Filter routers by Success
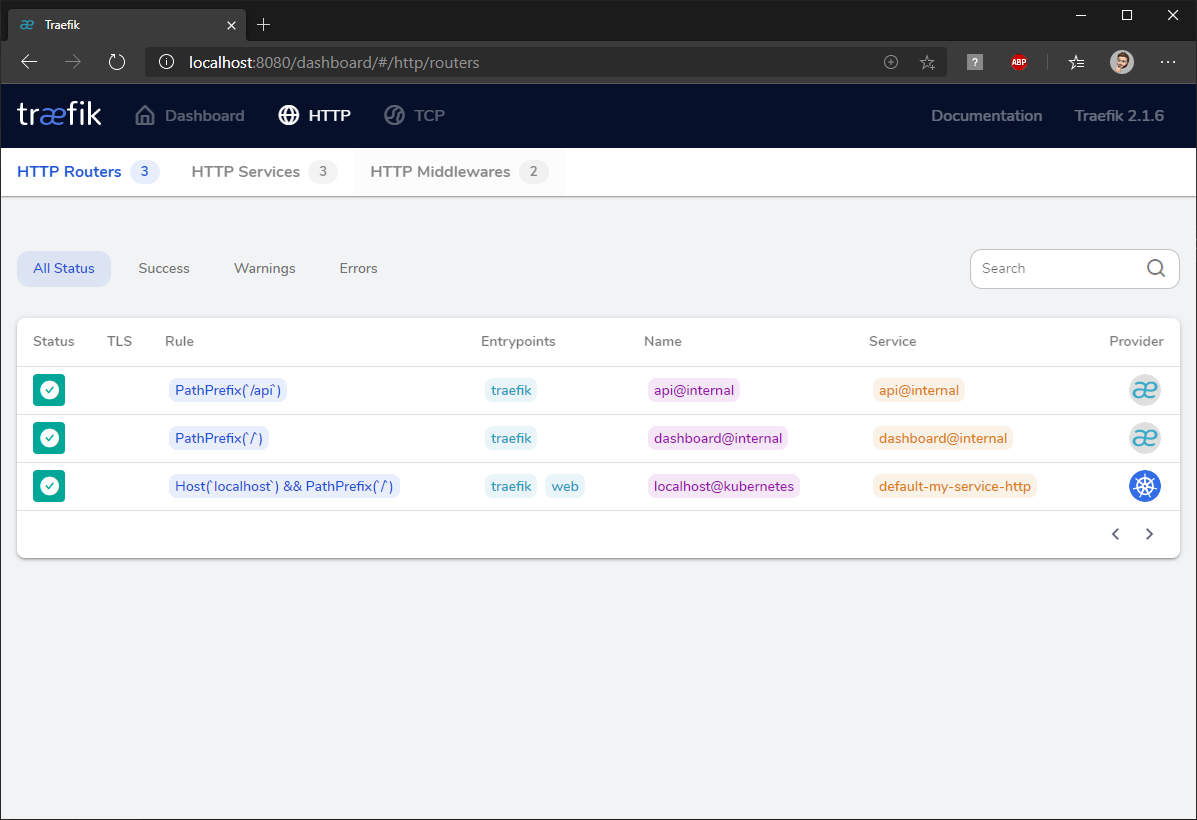The width and height of the screenshot is (1197, 820). pyautogui.click(x=164, y=269)
